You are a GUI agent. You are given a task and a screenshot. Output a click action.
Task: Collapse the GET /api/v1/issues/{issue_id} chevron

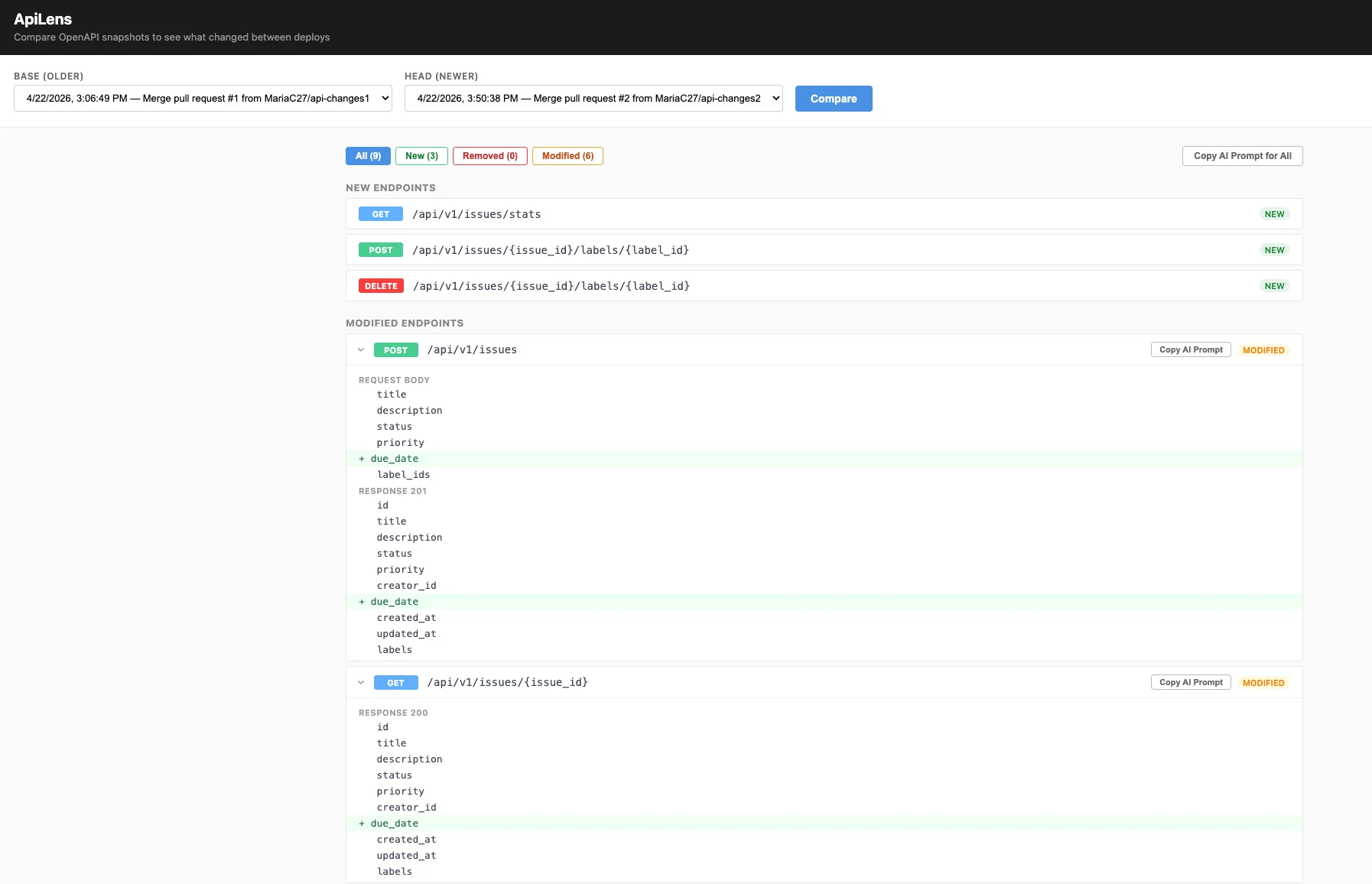[x=361, y=683]
